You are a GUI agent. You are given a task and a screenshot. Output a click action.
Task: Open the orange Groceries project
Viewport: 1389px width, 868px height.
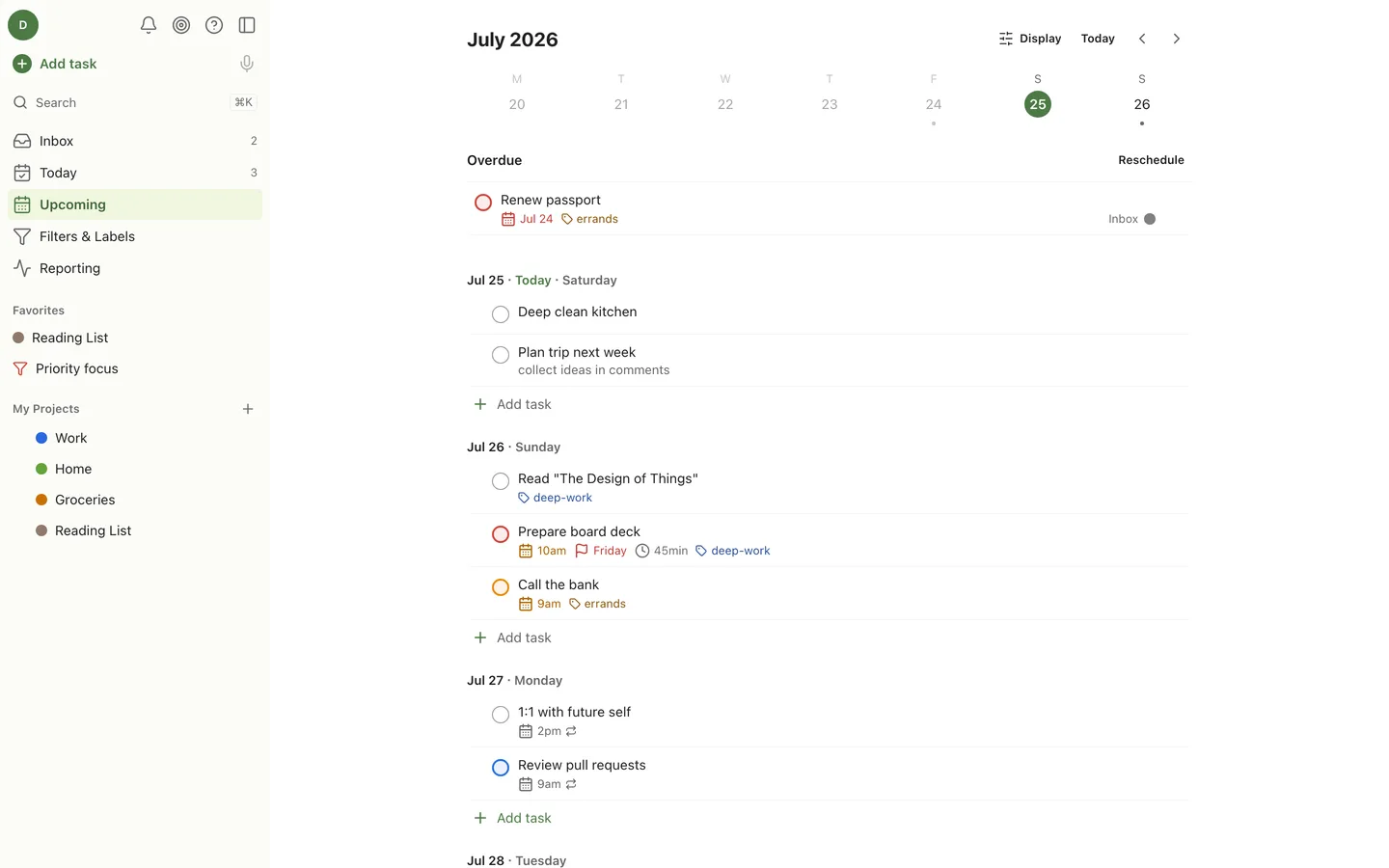135,500
